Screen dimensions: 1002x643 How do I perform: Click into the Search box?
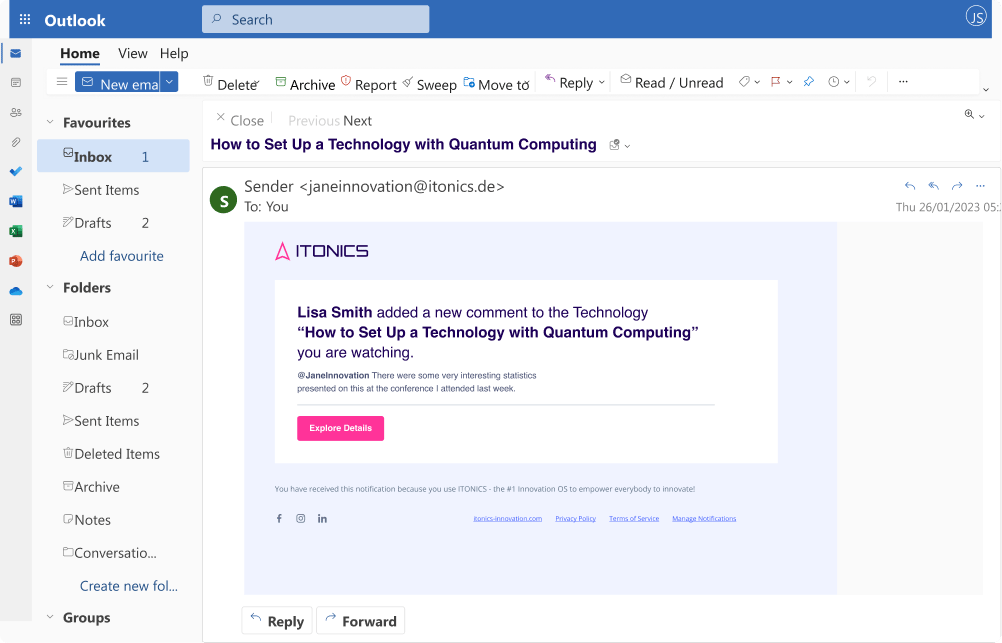[316, 19]
